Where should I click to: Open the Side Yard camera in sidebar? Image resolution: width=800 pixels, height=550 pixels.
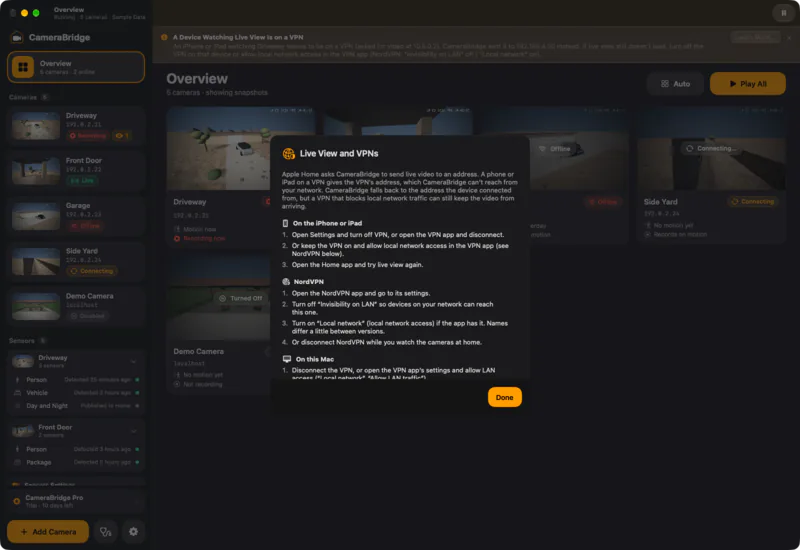coord(76,261)
